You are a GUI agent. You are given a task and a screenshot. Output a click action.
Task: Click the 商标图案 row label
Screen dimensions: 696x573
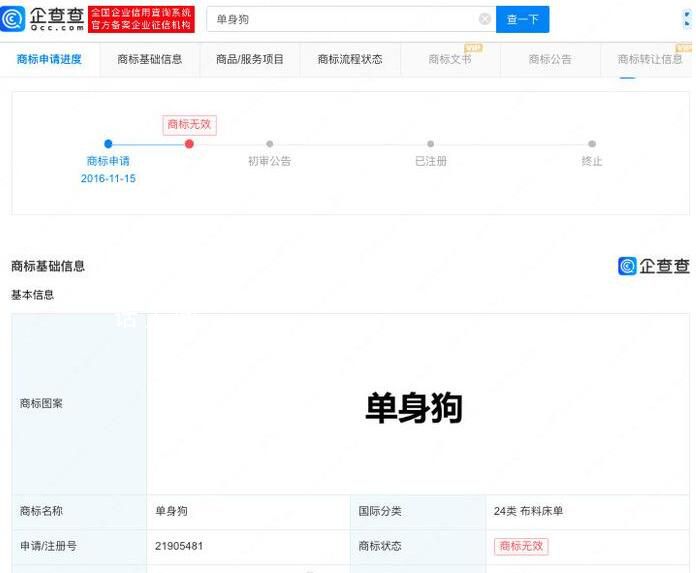click(41, 403)
